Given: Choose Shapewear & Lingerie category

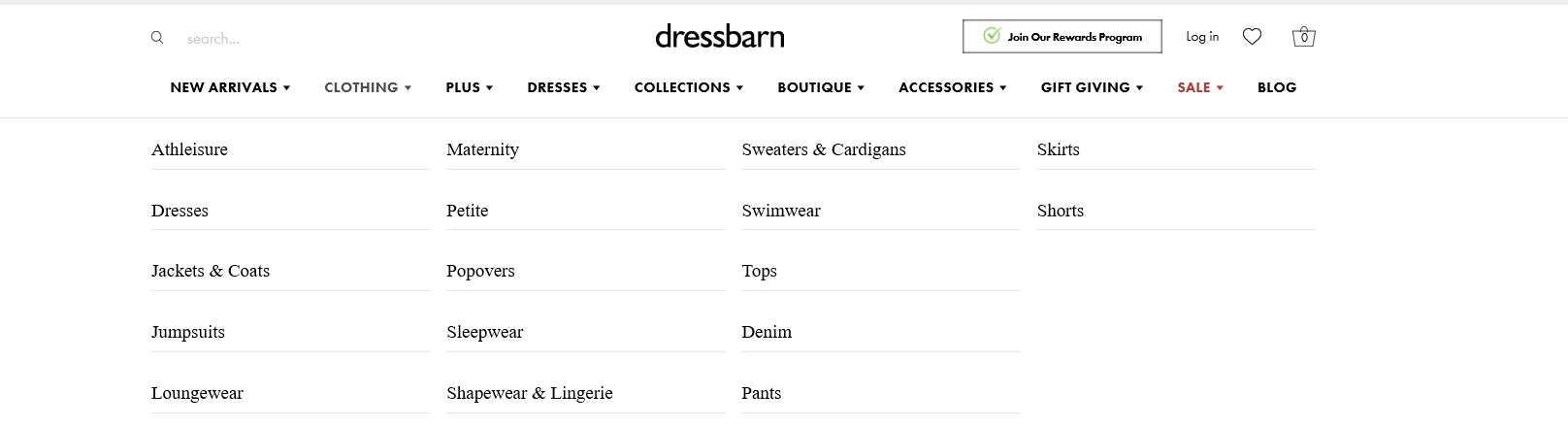Looking at the screenshot, I should 530,393.
